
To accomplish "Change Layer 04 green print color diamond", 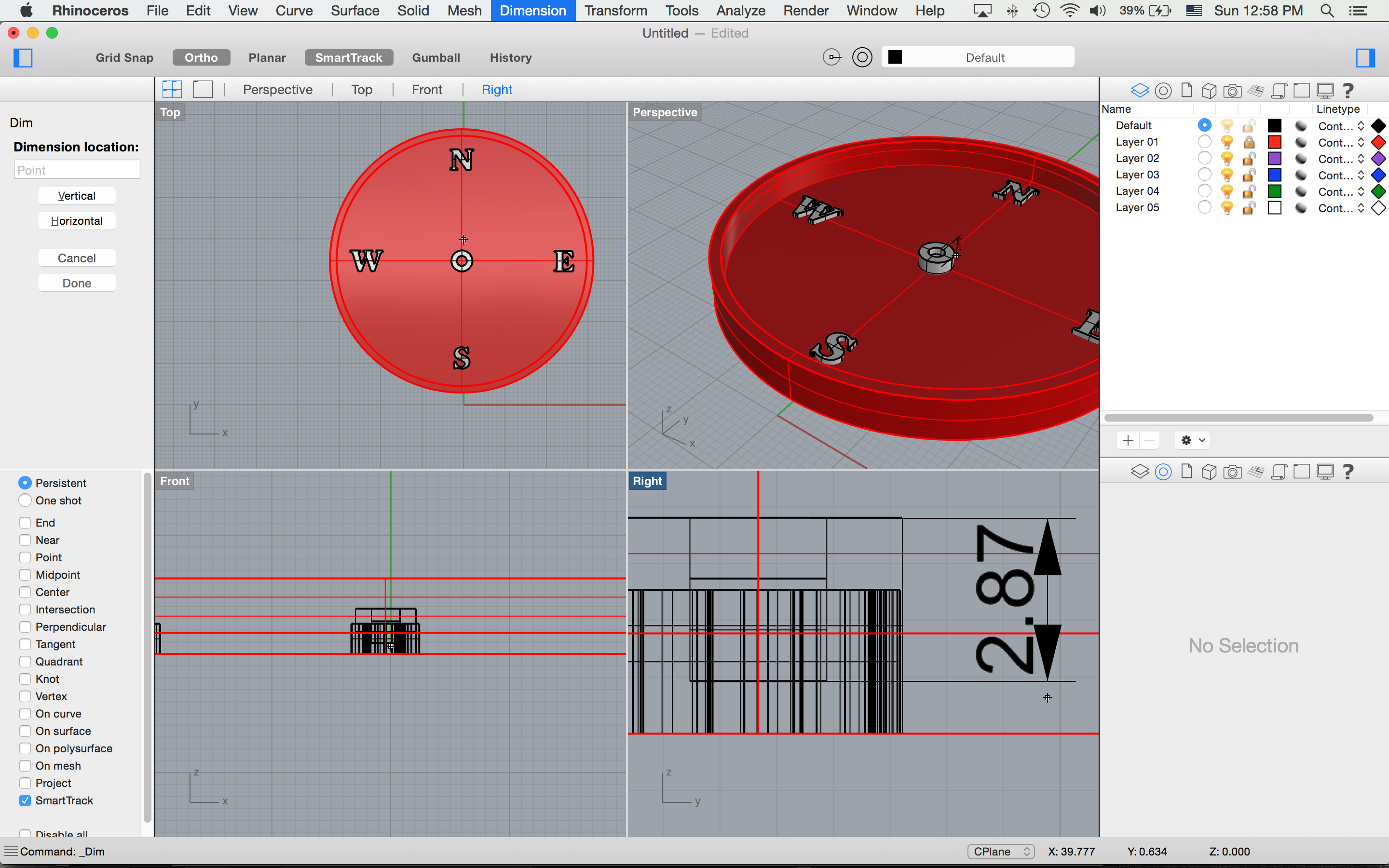I will (x=1378, y=191).
